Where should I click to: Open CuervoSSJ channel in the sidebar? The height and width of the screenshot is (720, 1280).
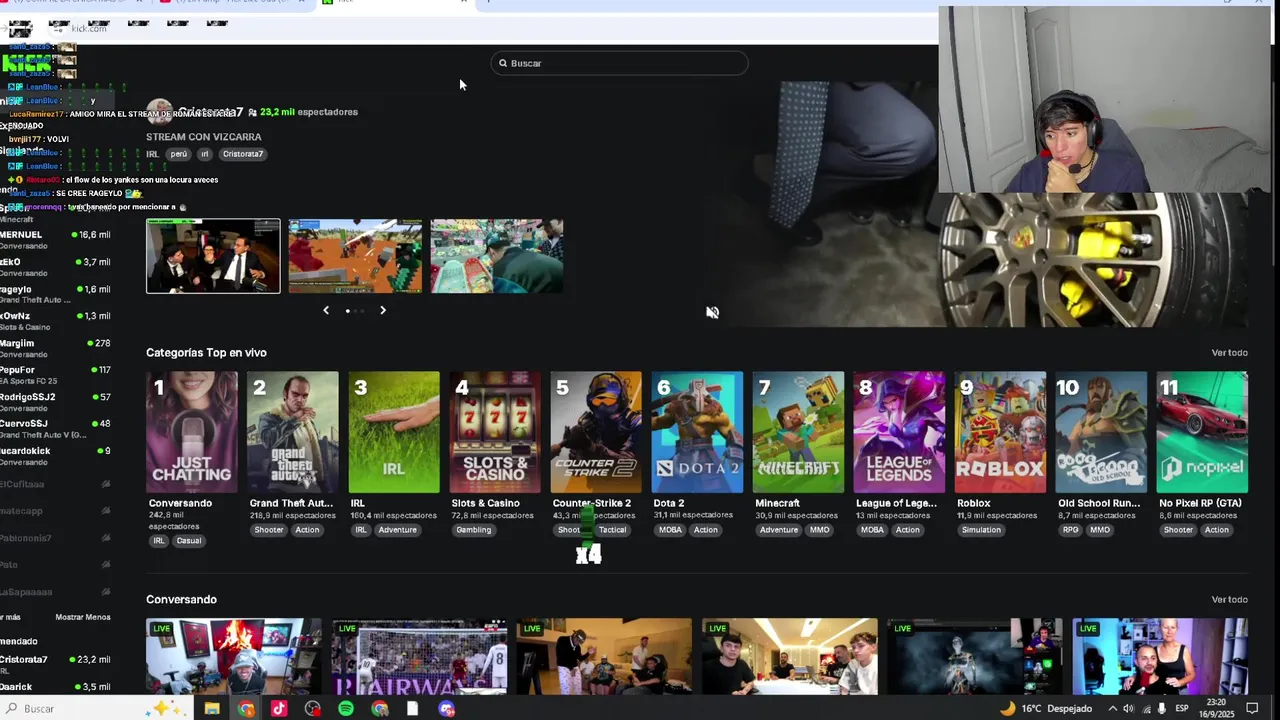[56, 429]
